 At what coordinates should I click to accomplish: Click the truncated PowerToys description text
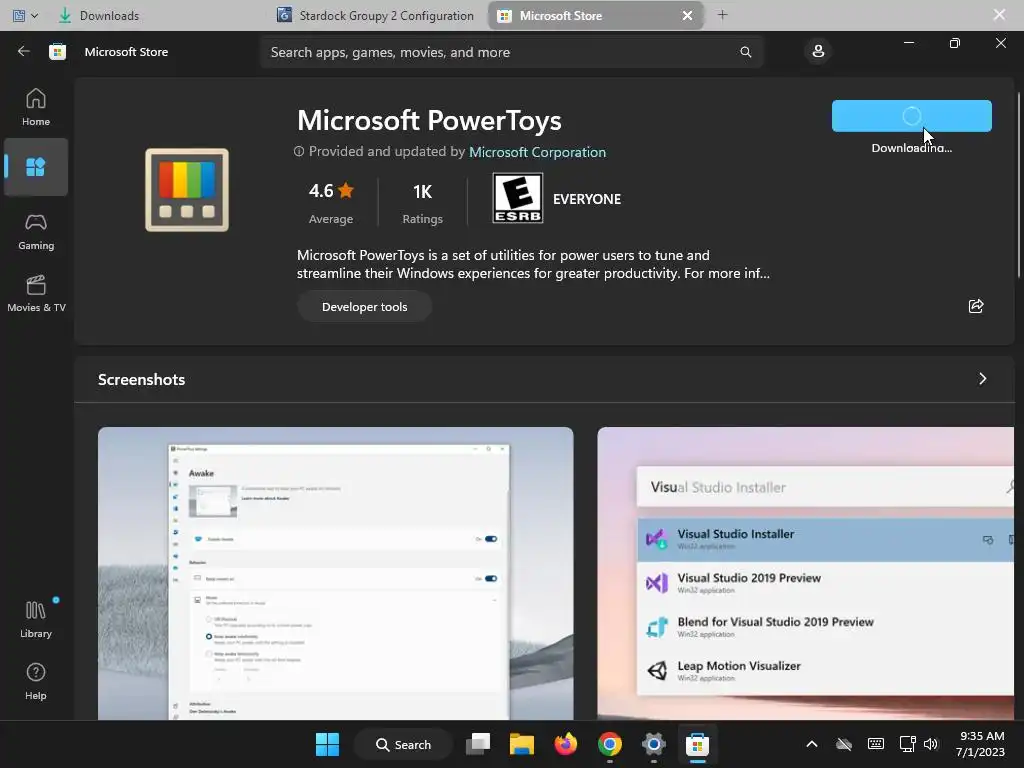533,264
